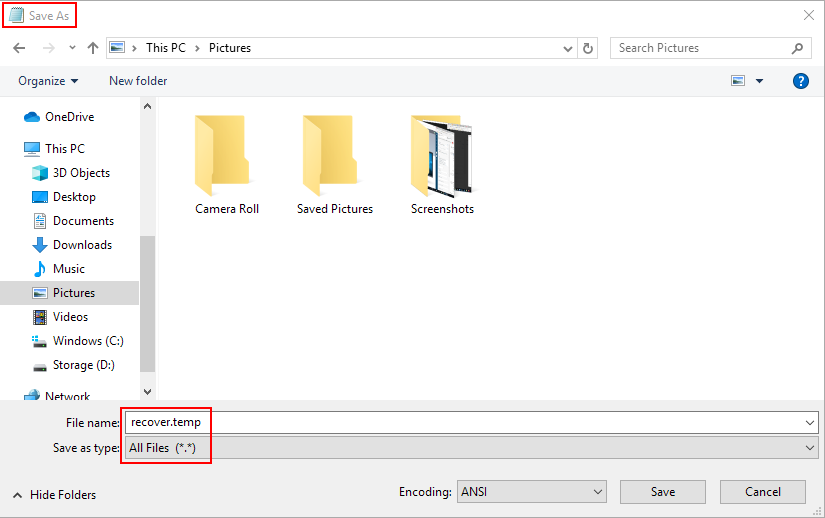Collapse the dialog with Hide Folders
The image size is (825, 518).
click(54, 495)
